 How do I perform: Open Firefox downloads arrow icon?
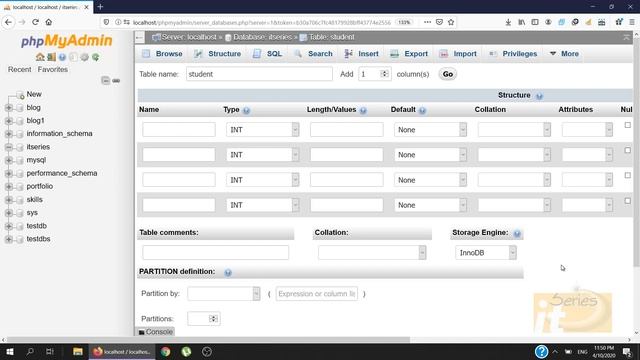pyautogui.click(x=508, y=22)
